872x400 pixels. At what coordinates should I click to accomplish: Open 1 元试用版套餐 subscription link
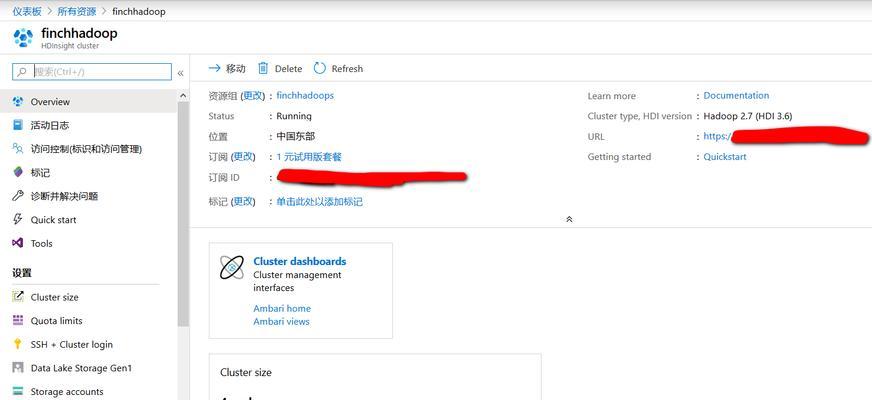309,157
